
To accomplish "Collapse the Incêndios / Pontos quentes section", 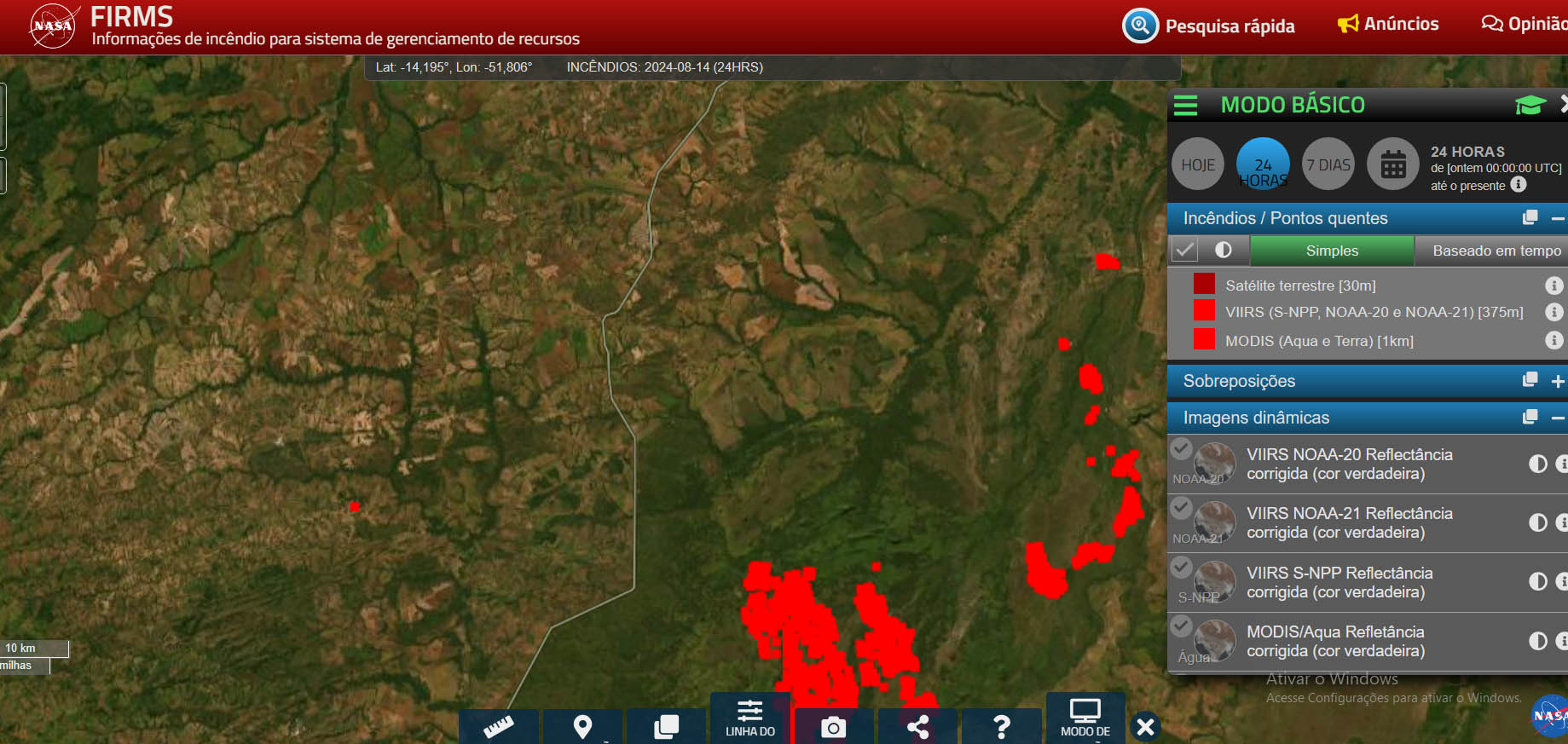I will [x=1557, y=218].
